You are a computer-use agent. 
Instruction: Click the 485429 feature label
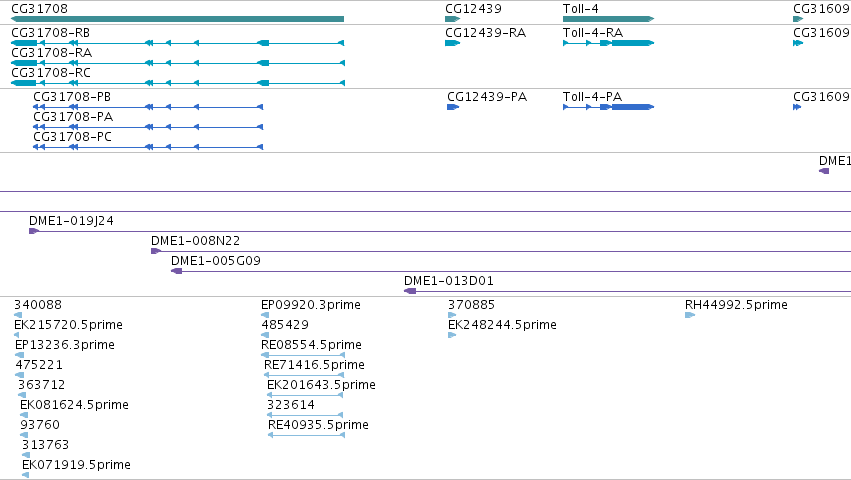[x=285, y=325]
